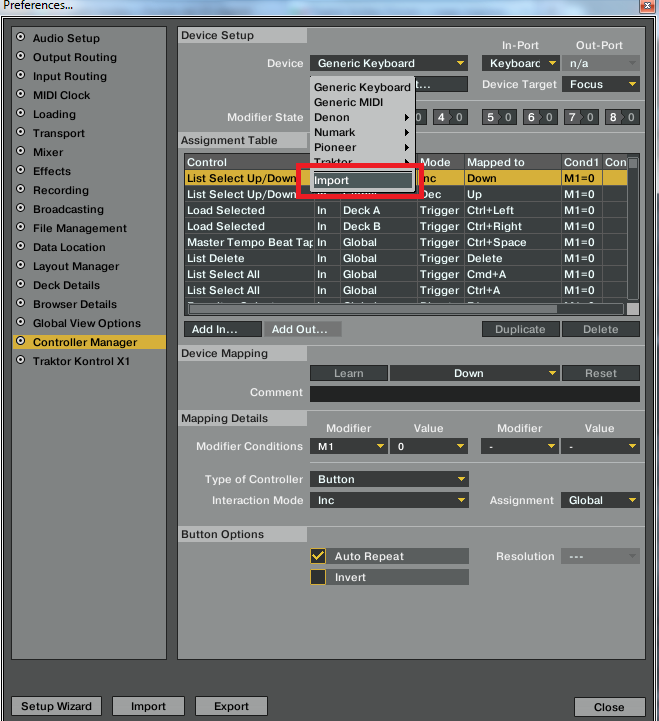Click the Cond1 column header

click(582, 162)
